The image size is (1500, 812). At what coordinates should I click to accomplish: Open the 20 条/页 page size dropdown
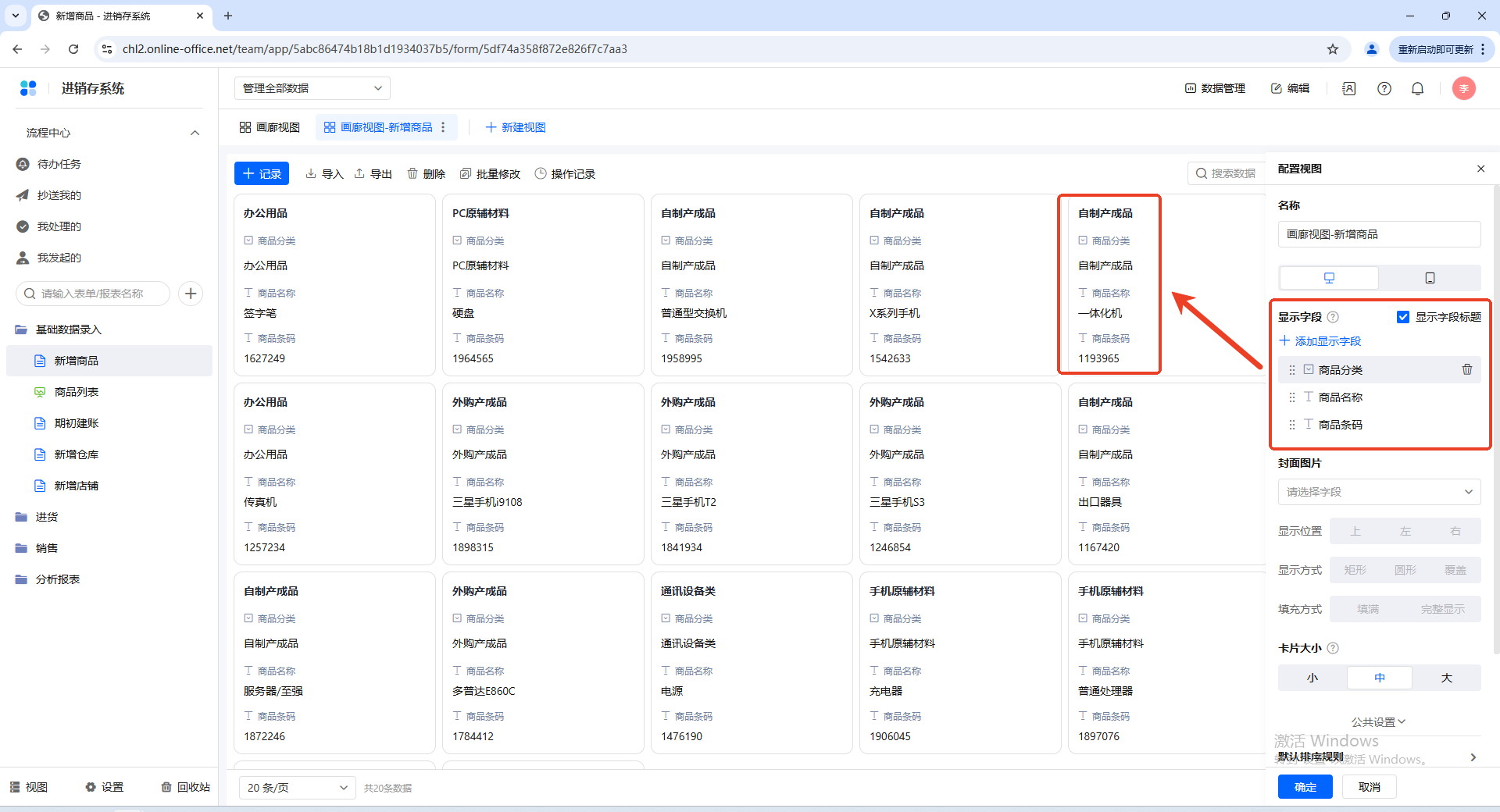pos(297,788)
